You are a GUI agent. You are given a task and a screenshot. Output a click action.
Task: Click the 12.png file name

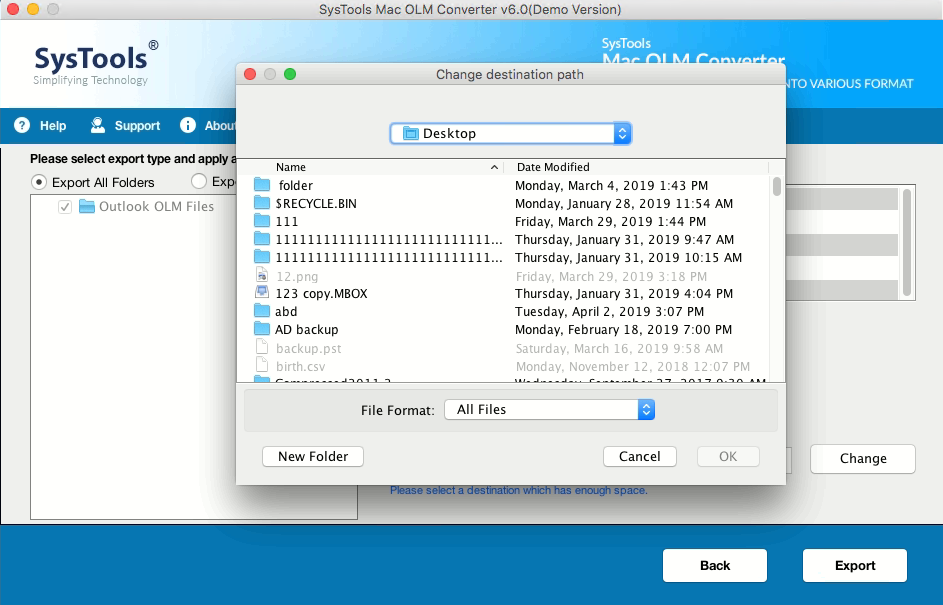tap(297, 277)
